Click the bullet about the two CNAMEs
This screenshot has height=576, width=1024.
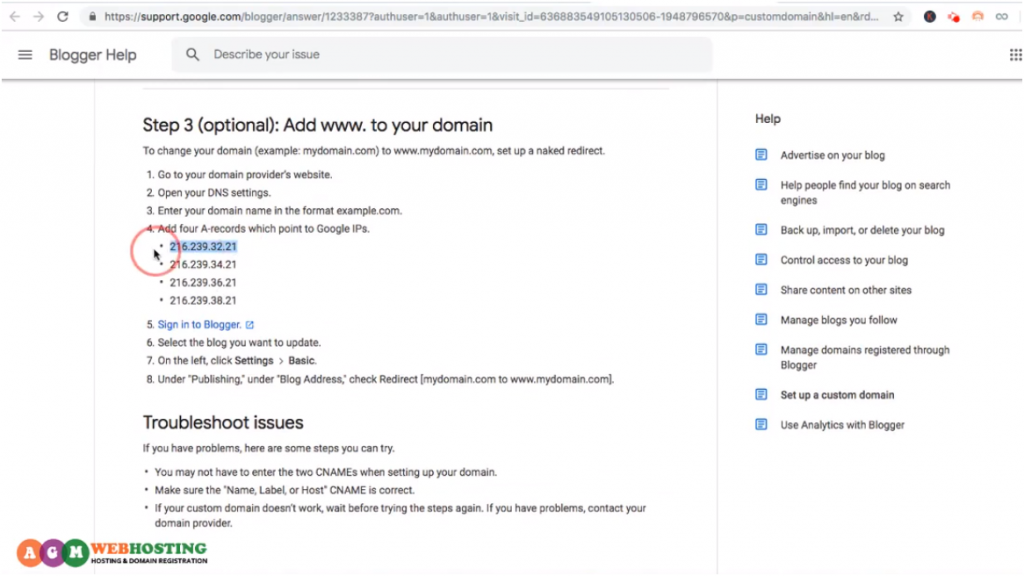[x=325, y=472]
